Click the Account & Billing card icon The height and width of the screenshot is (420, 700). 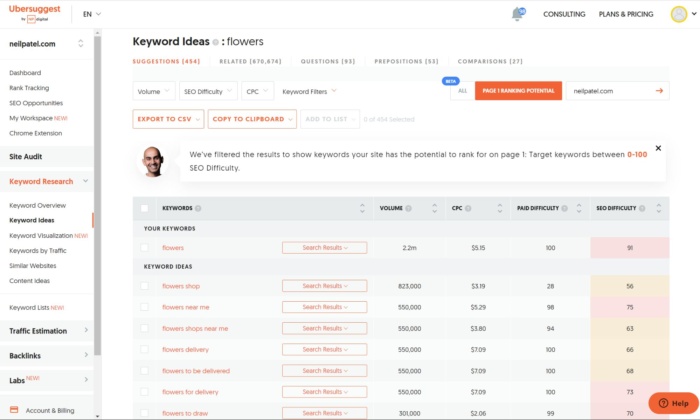[x=14, y=410]
